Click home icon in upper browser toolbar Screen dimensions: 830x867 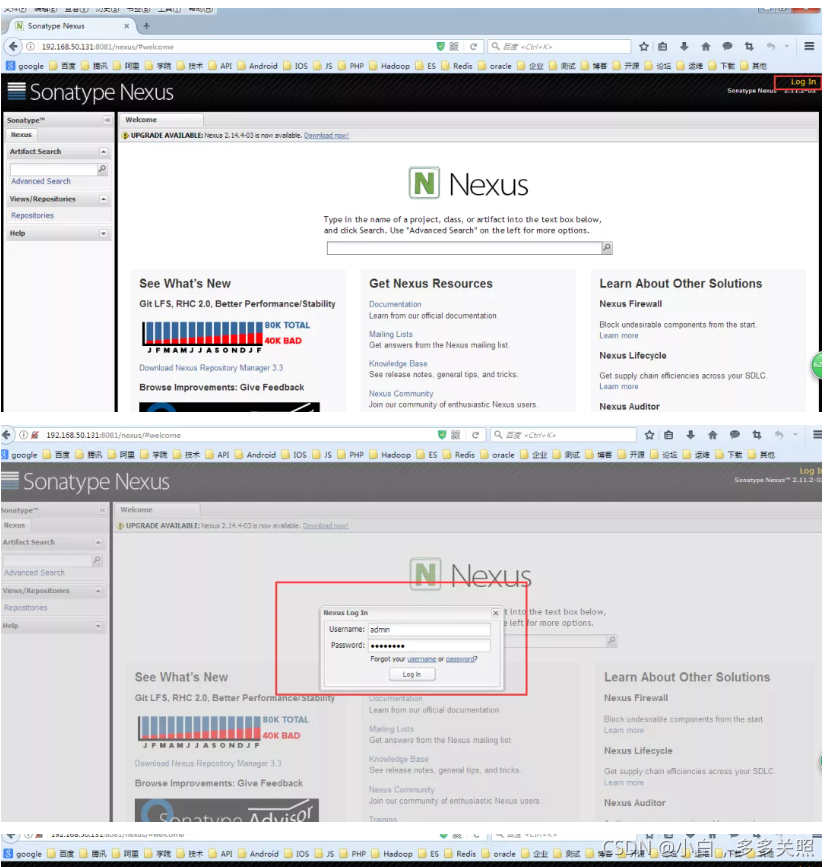click(x=706, y=47)
